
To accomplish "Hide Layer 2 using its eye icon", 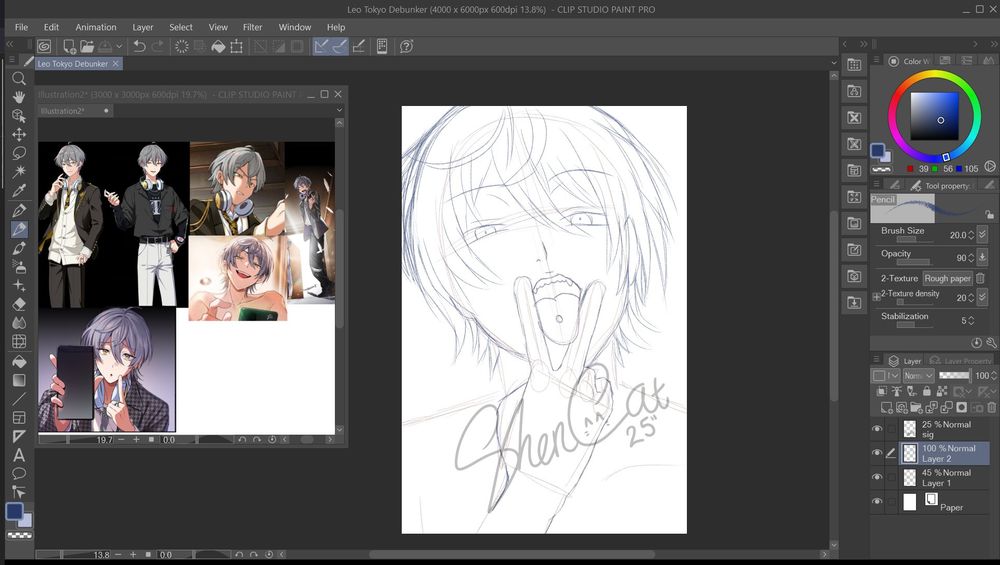I will click(878, 453).
